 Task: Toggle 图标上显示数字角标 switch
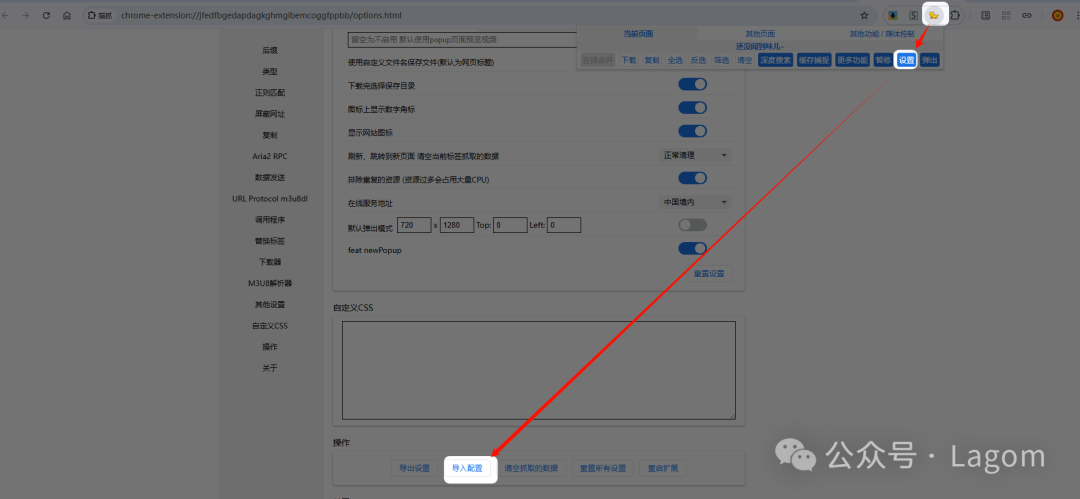point(692,108)
